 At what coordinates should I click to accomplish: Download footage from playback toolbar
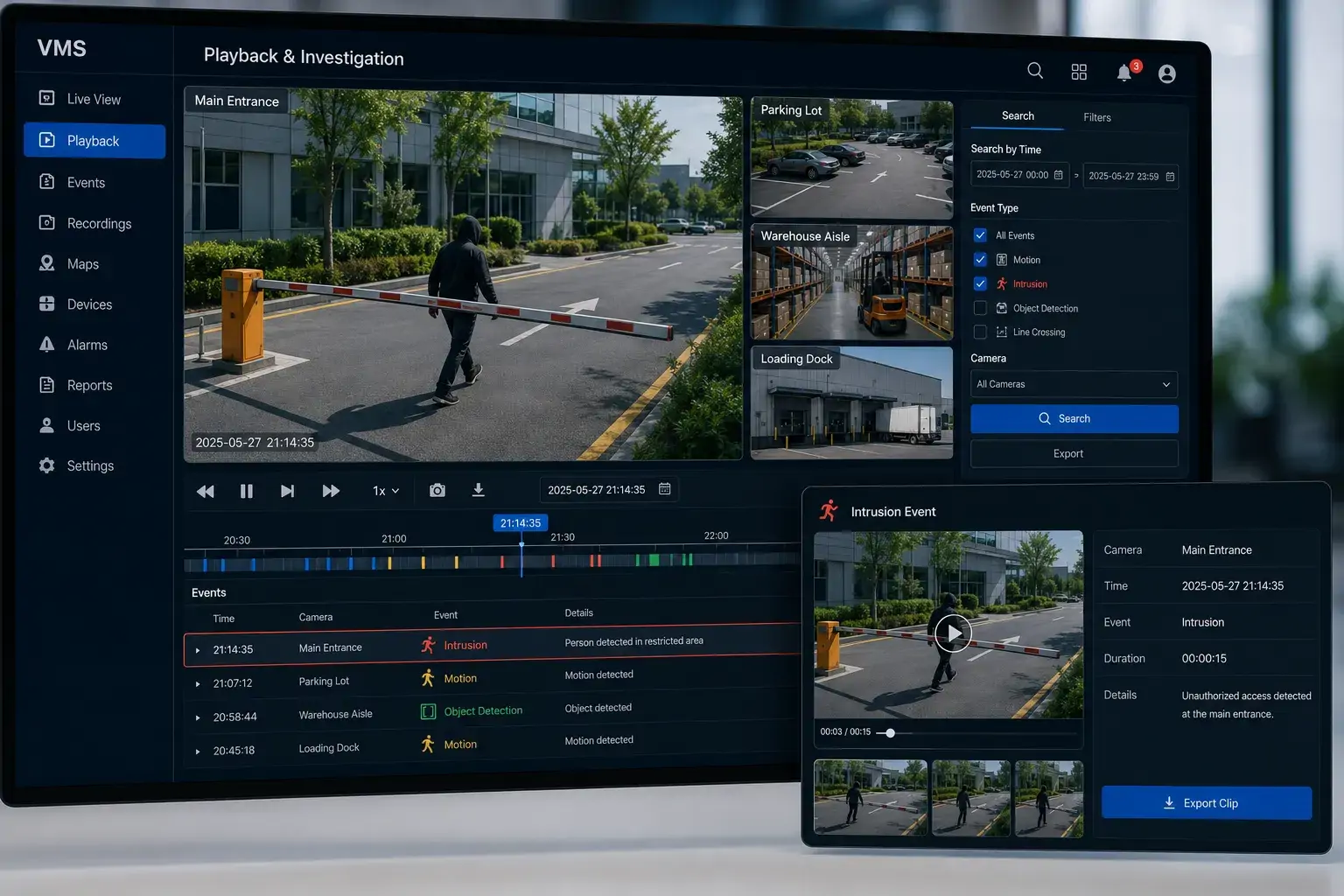pyautogui.click(x=479, y=489)
